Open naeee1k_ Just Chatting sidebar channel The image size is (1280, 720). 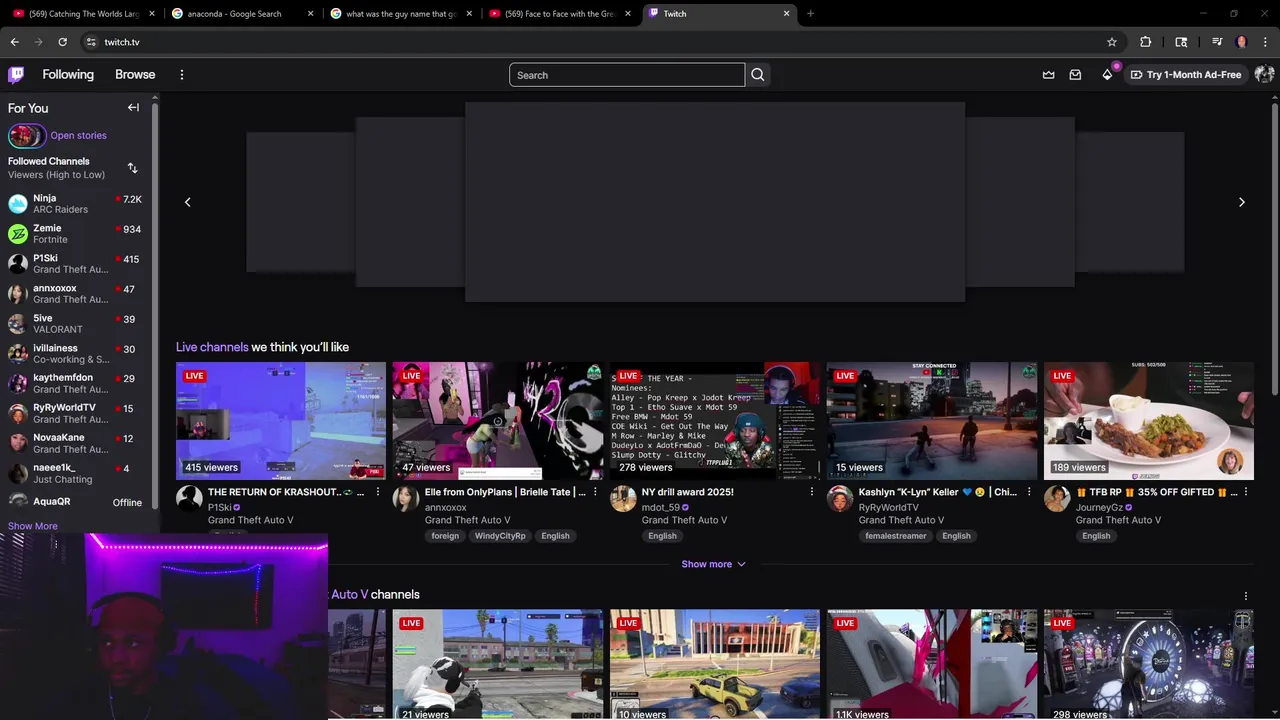(x=76, y=473)
